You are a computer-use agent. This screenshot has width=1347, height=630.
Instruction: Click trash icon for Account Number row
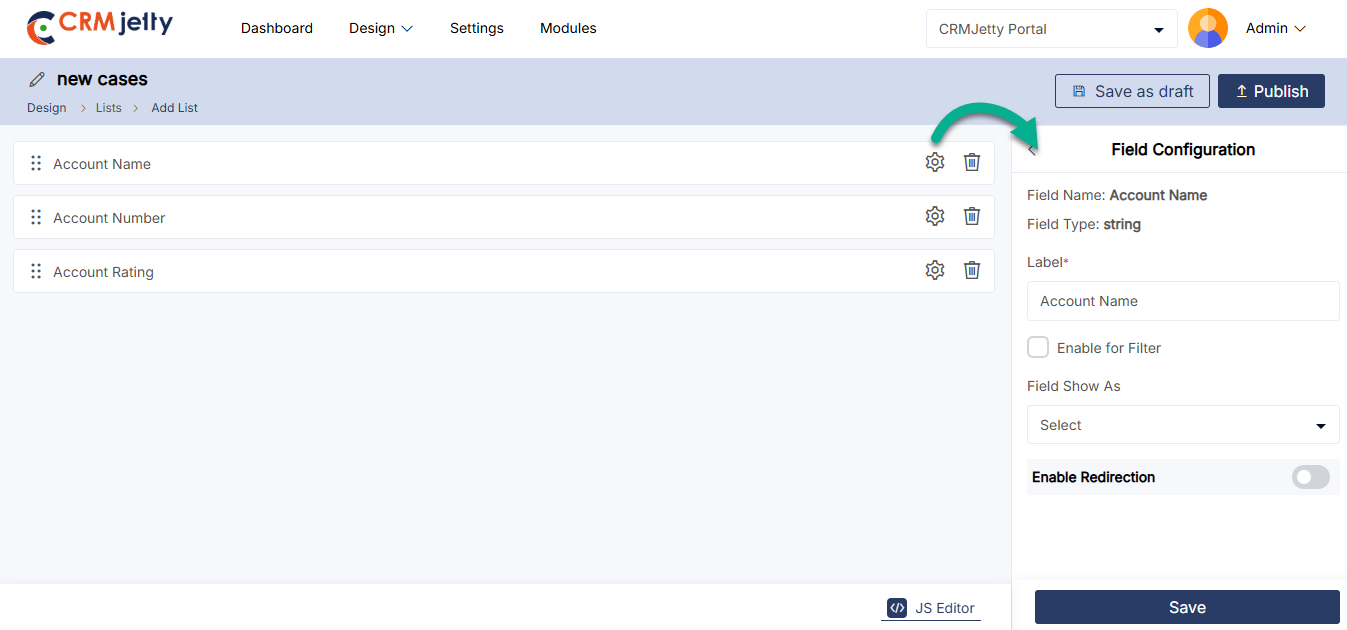971,216
